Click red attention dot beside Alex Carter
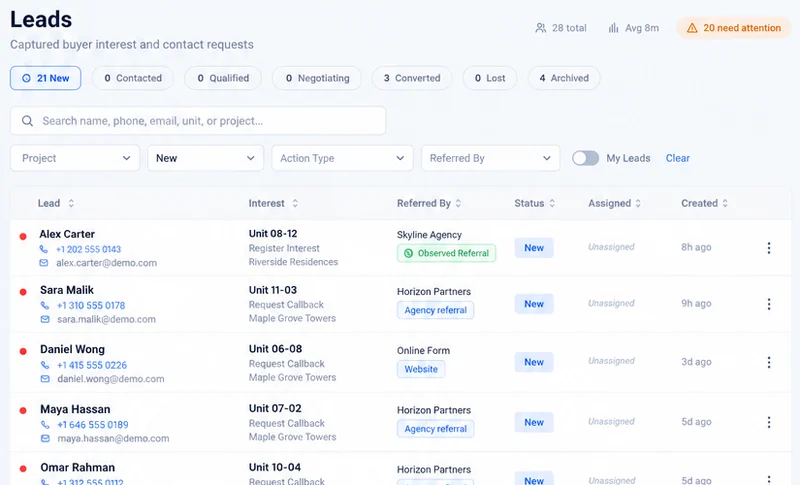This screenshot has height=485, width=800. click(23, 236)
